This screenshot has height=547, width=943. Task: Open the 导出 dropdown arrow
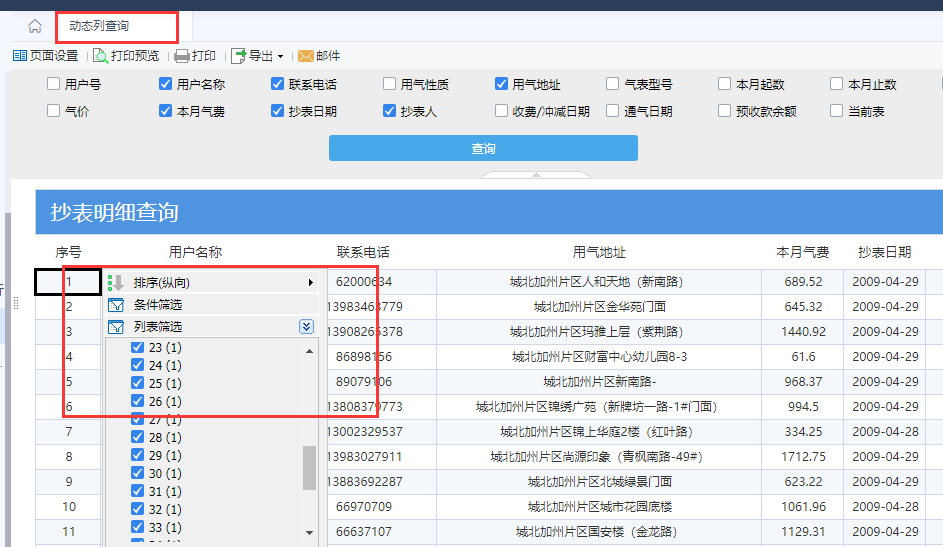coord(280,57)
